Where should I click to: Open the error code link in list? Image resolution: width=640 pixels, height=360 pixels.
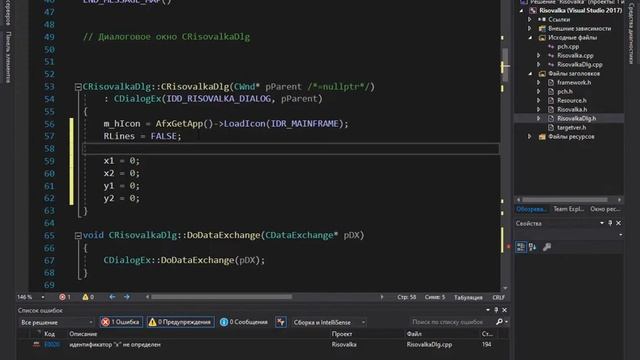(x=52, y=345)
